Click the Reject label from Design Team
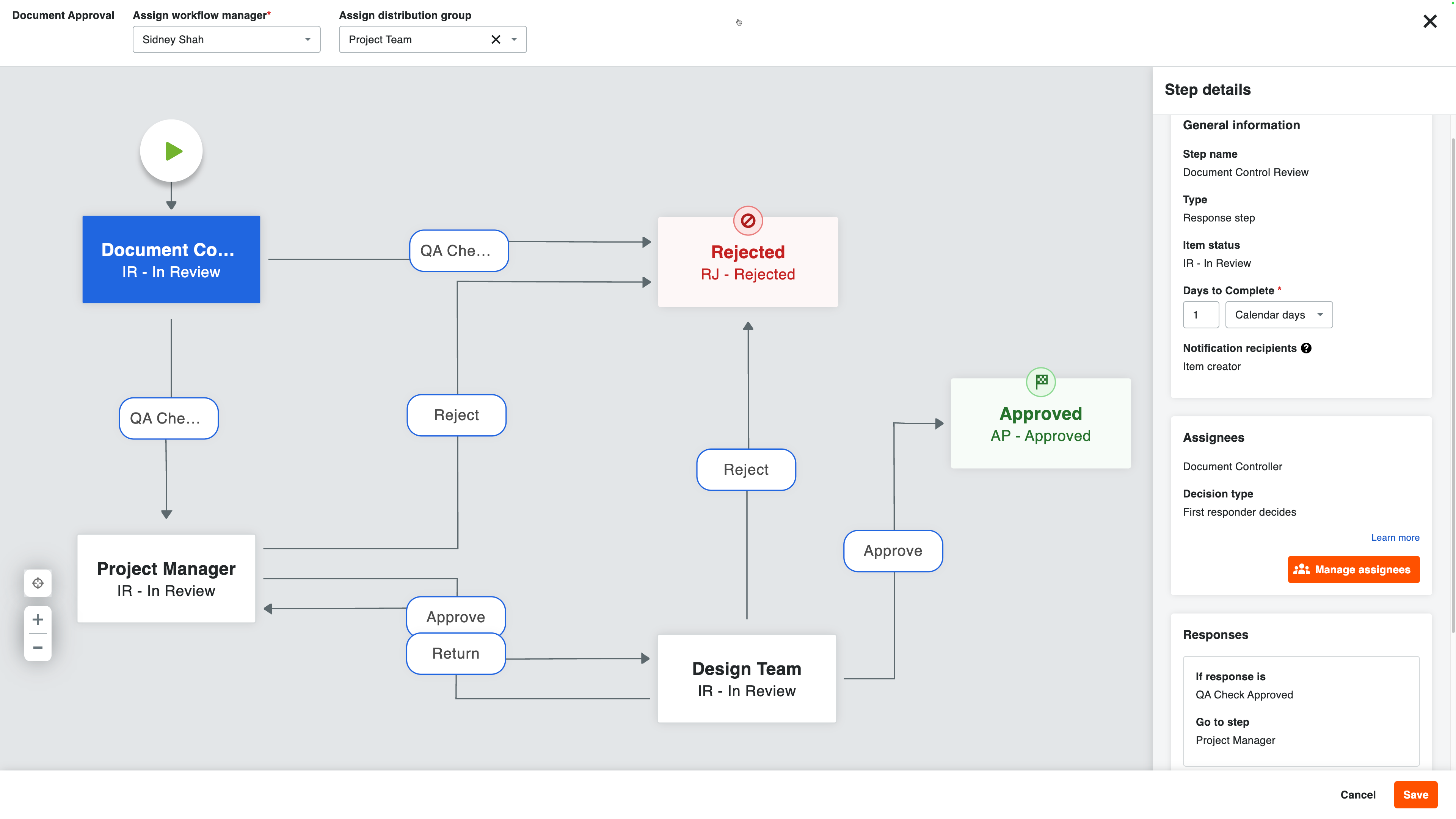The width and height of the screenshot is (1456, 819). pyautogui.click(x=746, y=470)
